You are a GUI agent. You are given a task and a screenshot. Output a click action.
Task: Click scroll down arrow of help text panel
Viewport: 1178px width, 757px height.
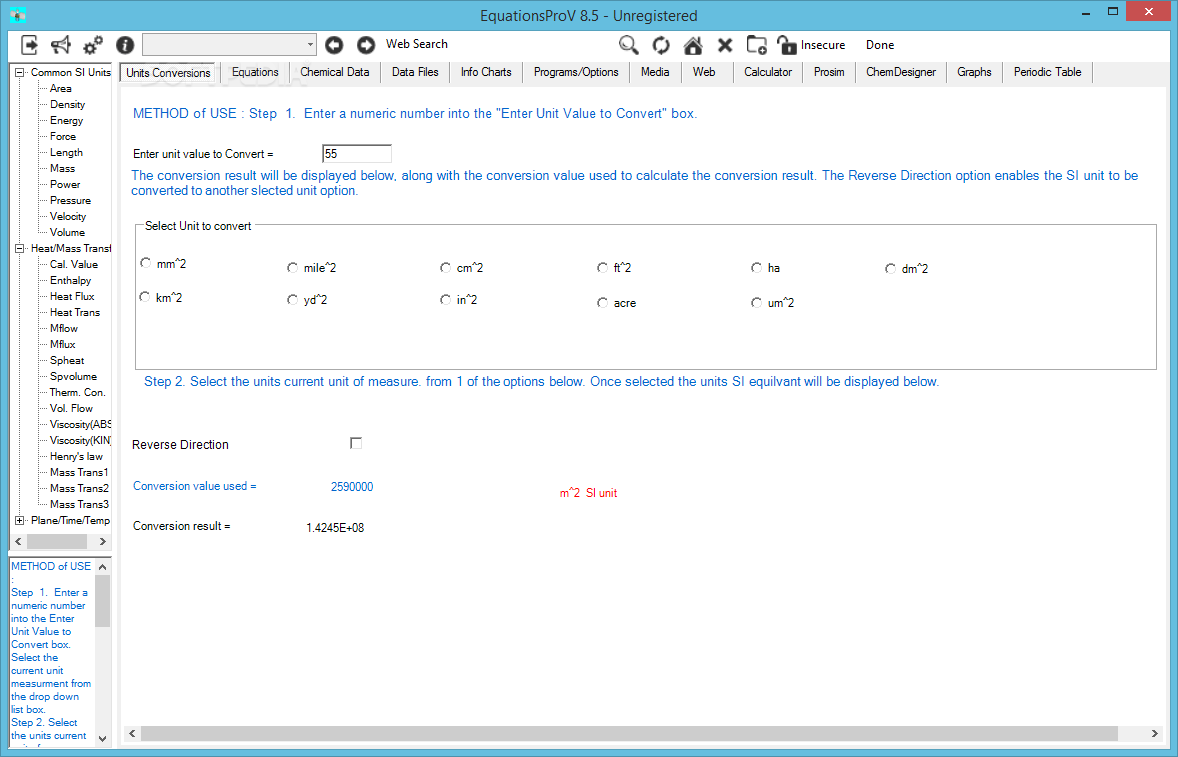pyautogui.click(x=103, y=738)
